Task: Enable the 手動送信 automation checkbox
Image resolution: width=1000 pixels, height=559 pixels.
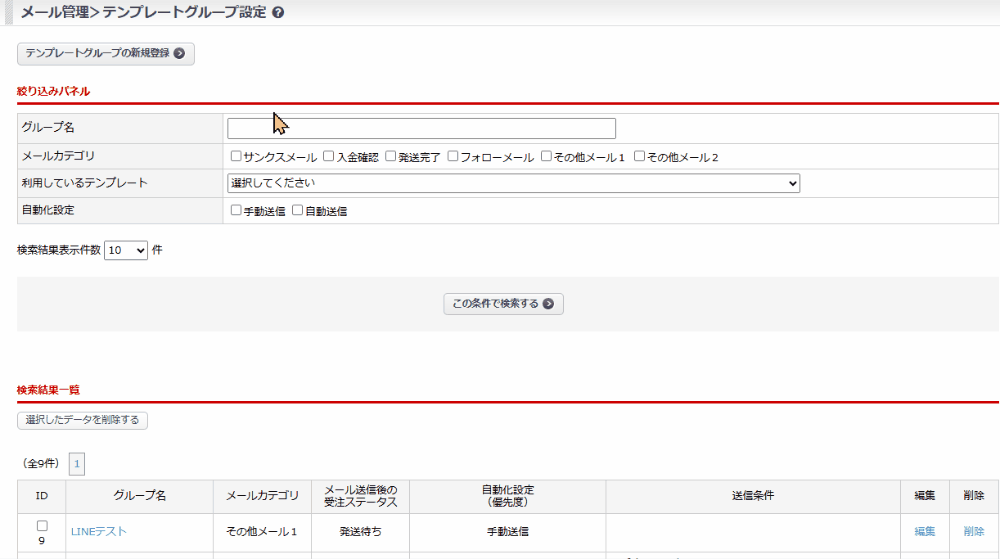Action: [x=236, y=210]
